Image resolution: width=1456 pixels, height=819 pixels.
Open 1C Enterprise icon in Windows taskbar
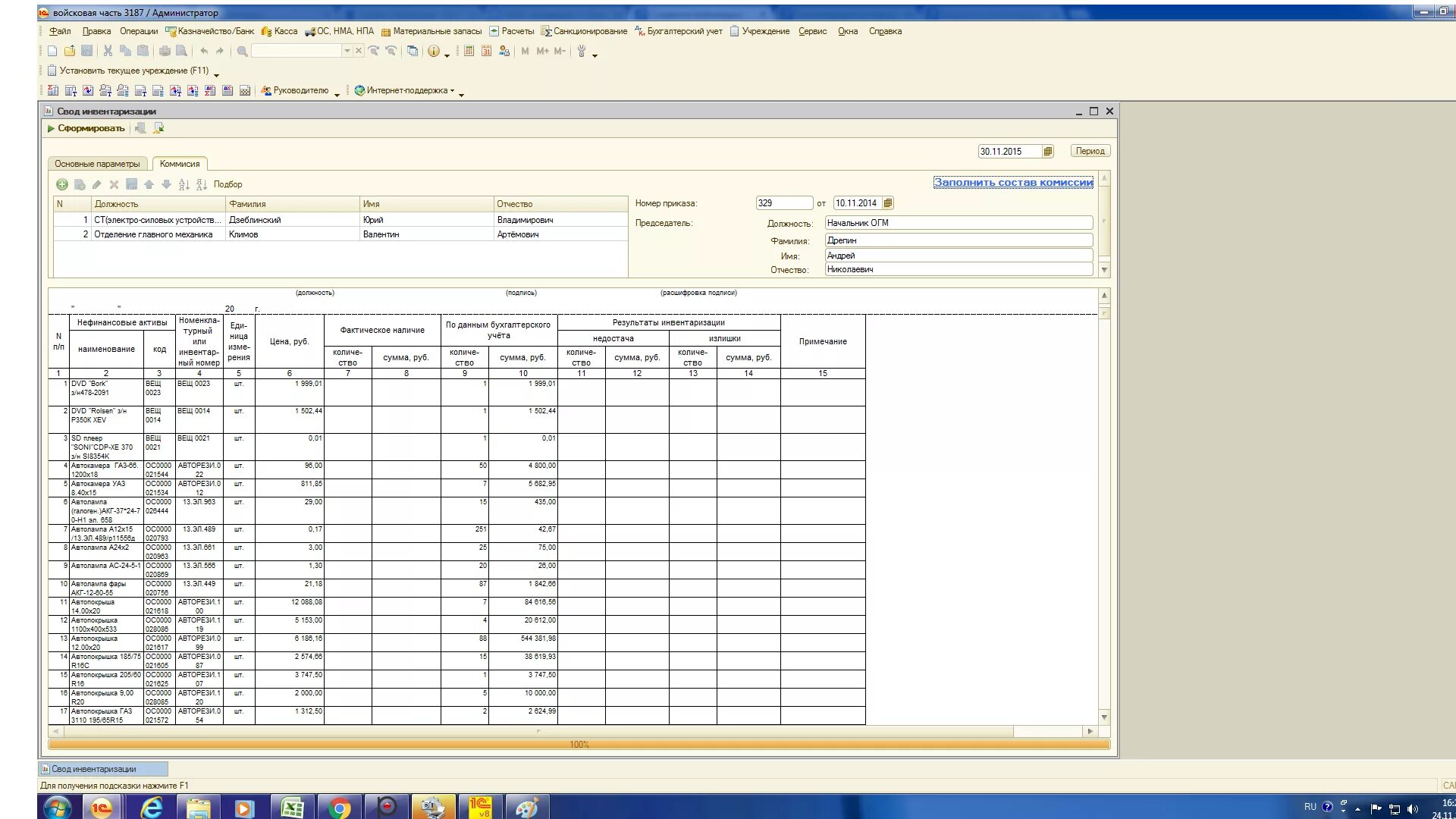(x=101, y=808)
